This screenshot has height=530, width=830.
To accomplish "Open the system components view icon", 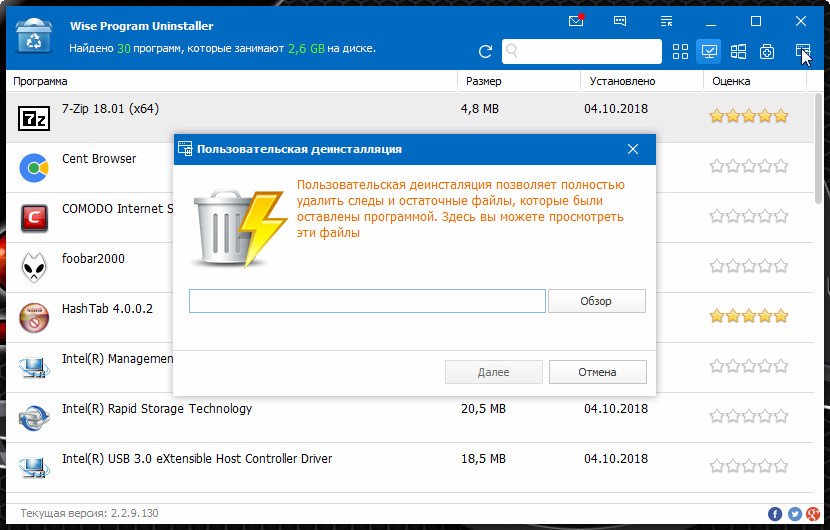I will 767,51.
